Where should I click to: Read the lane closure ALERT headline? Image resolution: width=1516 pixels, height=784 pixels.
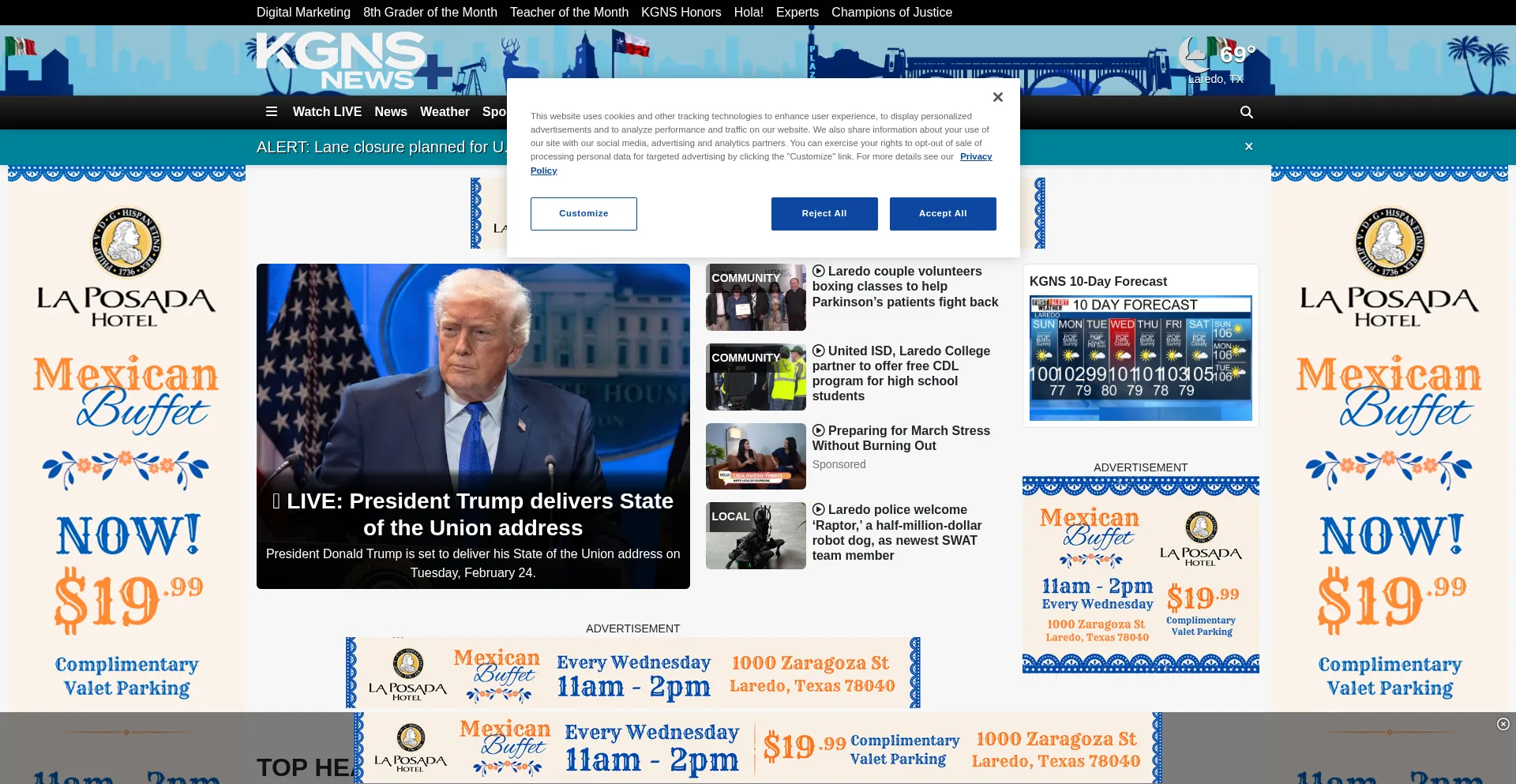[381, 147]
